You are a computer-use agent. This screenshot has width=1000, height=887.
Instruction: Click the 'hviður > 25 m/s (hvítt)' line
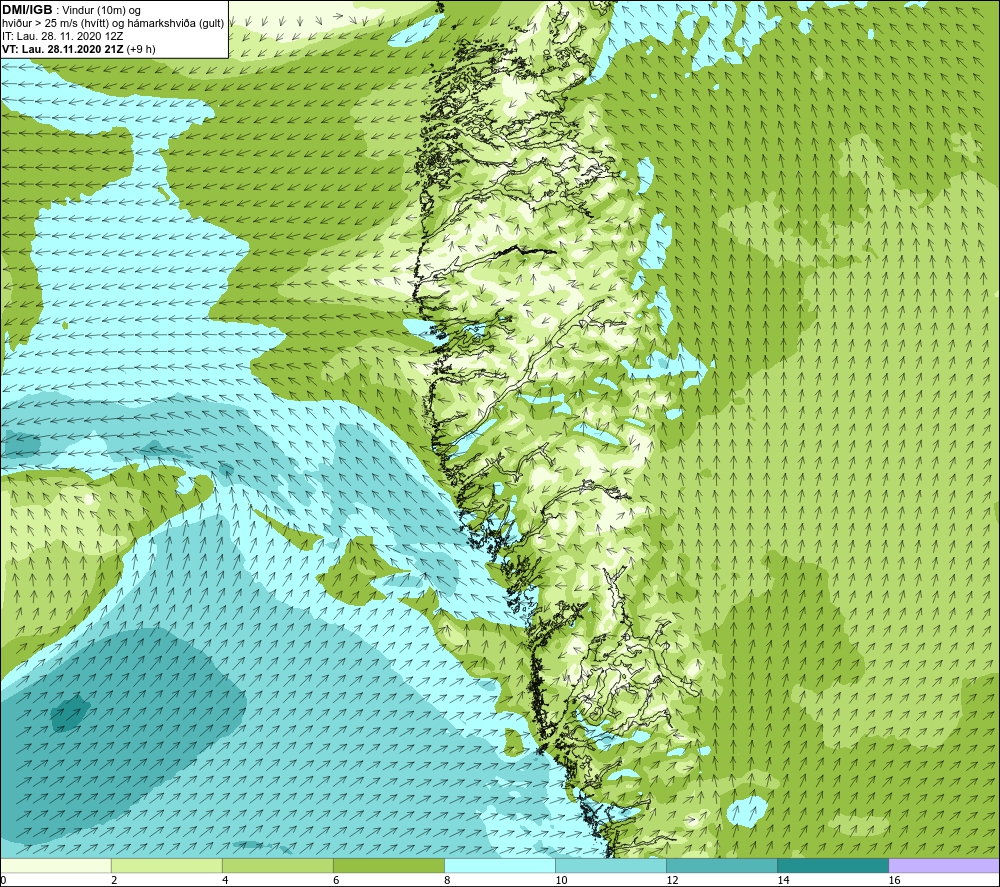pos(113,24)
